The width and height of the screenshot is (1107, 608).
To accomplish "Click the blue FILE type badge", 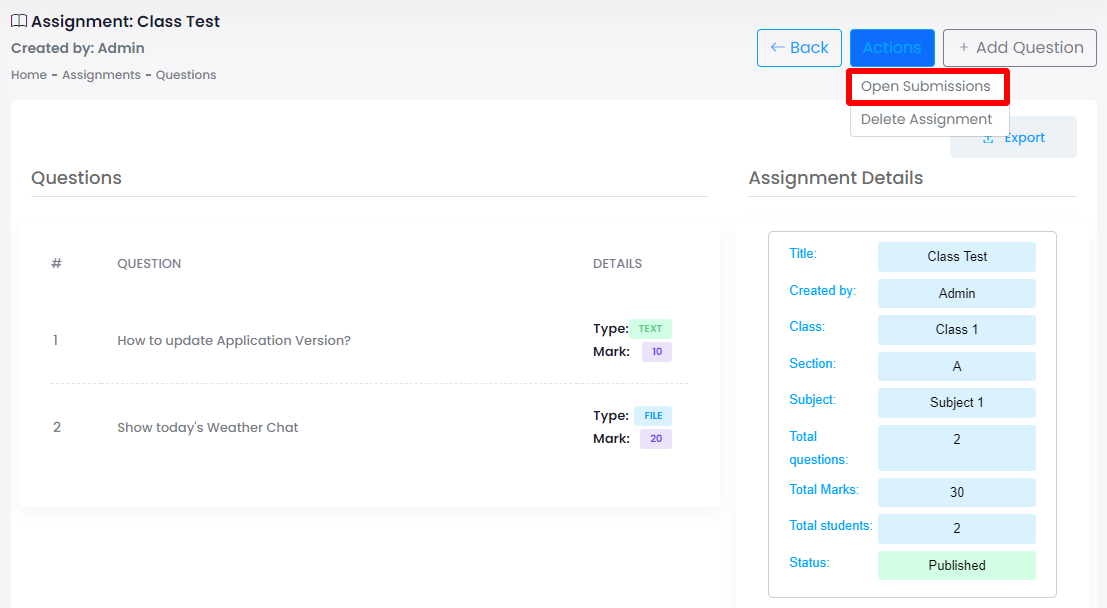I will pyautogui.click(x=653, y=415).
